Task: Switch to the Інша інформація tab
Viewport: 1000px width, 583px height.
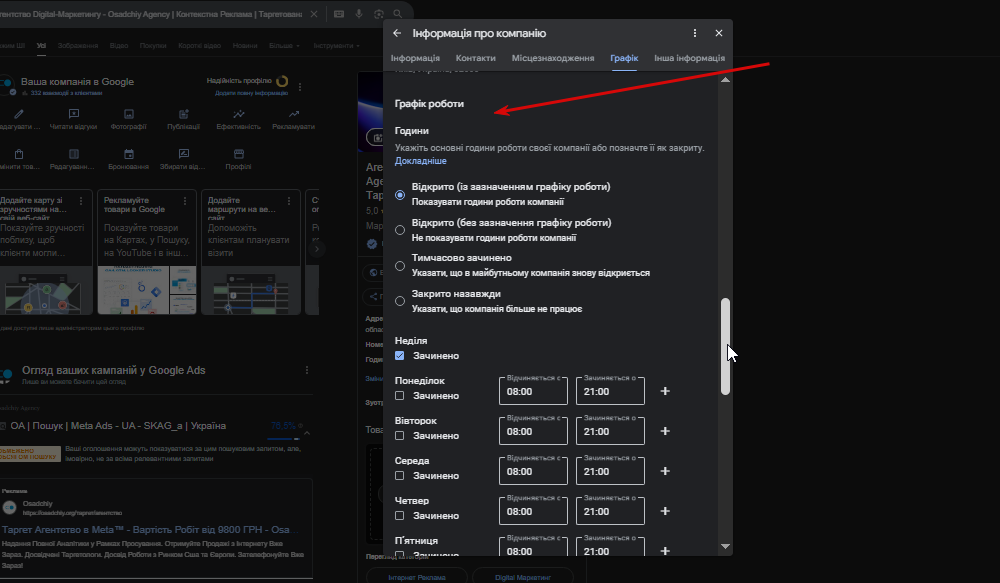Action: pos(689,58)
